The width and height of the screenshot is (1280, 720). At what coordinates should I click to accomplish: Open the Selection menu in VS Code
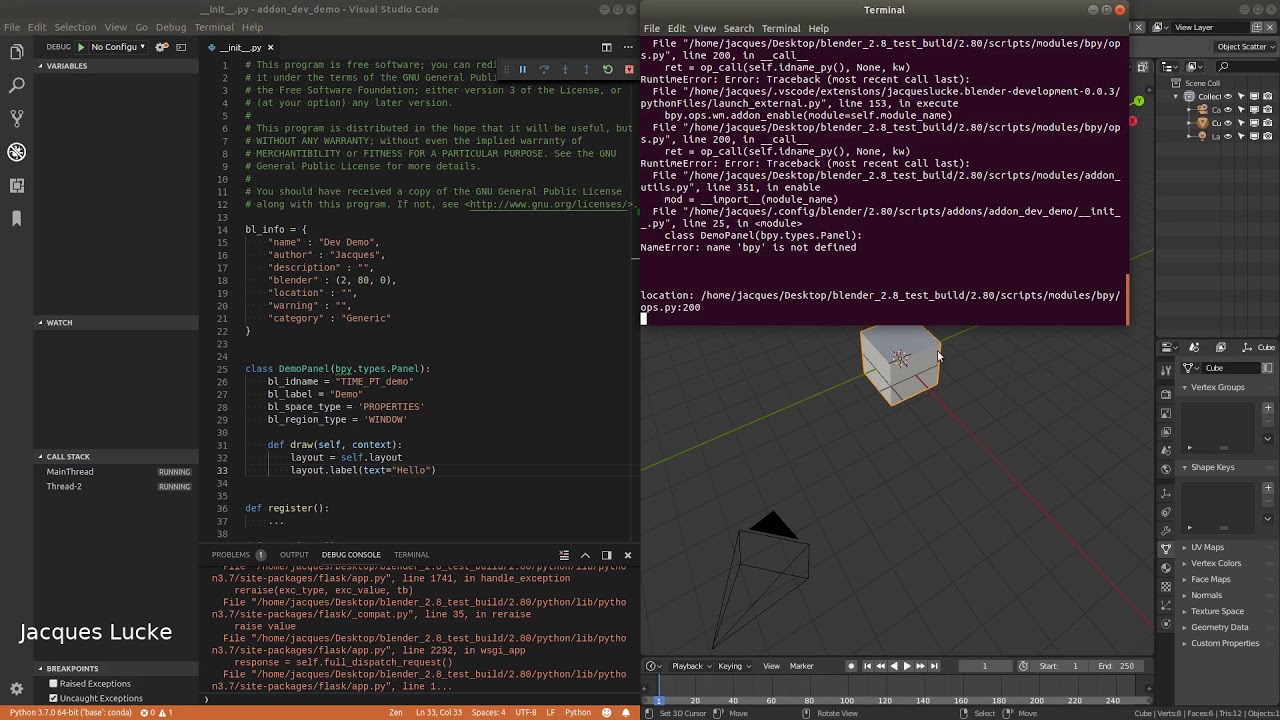(x=75, y=27)
